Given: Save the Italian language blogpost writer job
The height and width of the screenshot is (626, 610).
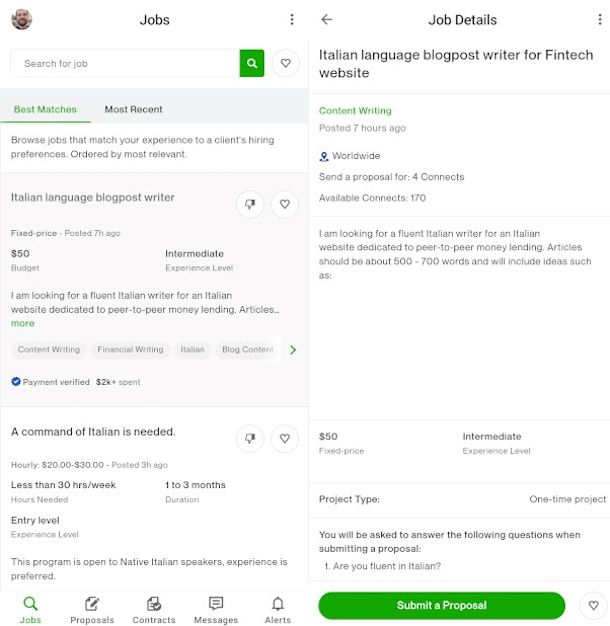Looking at the screenshot, I should pos(285,205).
